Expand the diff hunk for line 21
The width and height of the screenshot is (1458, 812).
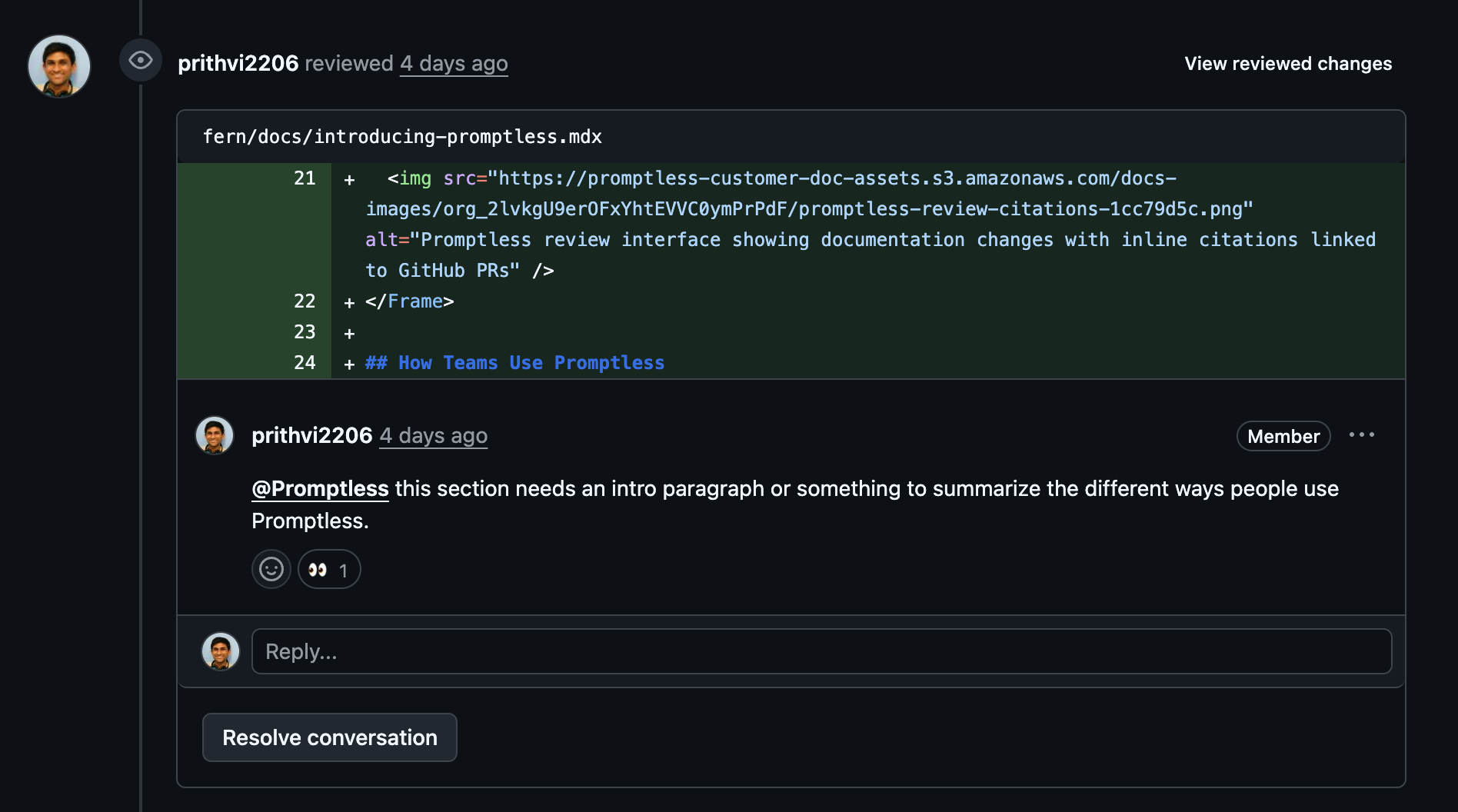pyautogui.click(x=305, y=178)
